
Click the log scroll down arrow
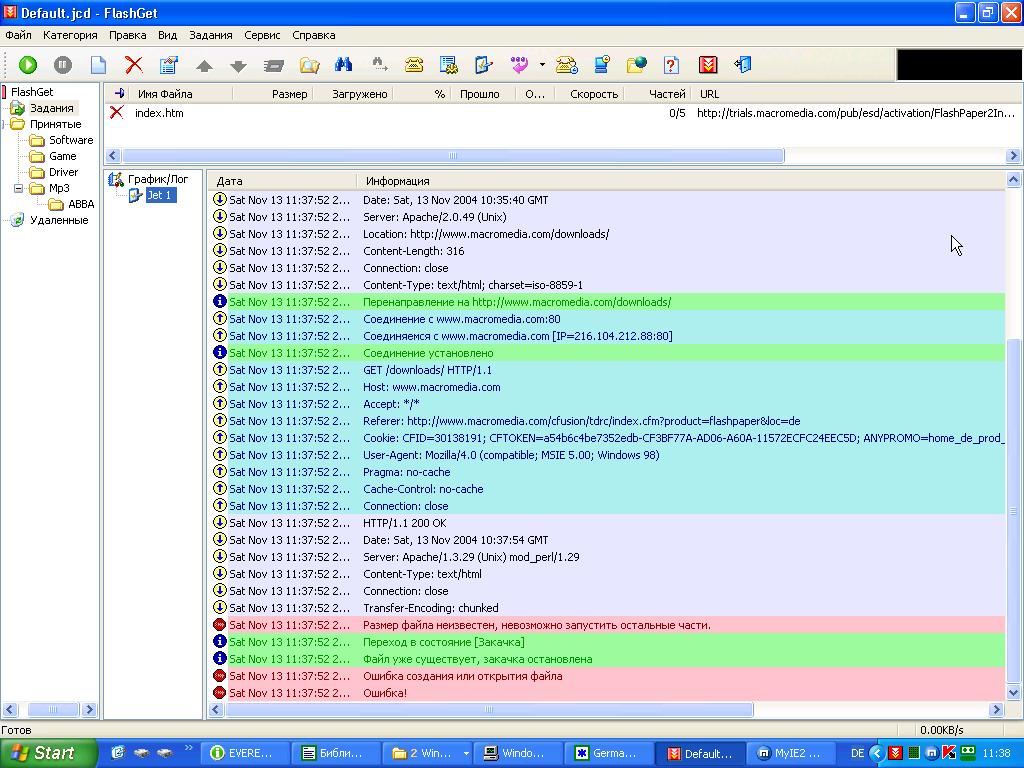[x=1014, y=693]
